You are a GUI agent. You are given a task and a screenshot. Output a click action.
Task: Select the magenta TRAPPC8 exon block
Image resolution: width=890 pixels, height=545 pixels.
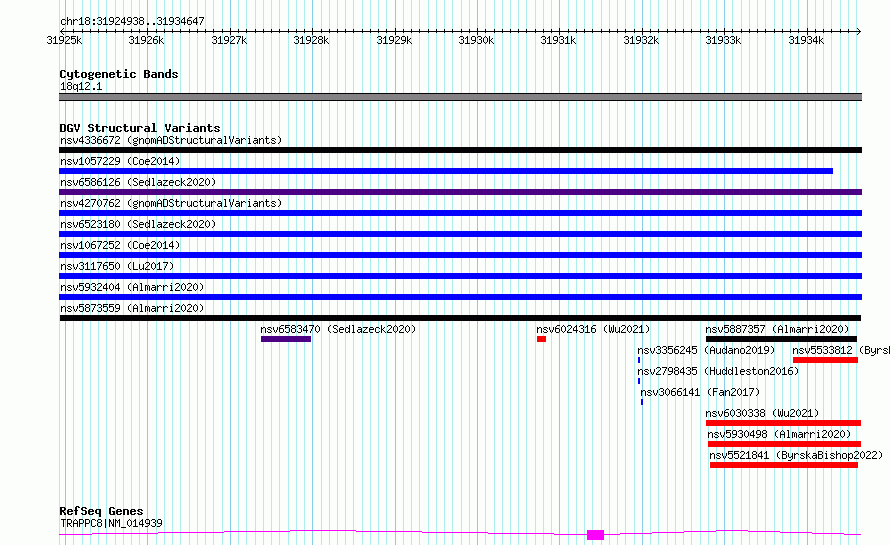(595, 535)
